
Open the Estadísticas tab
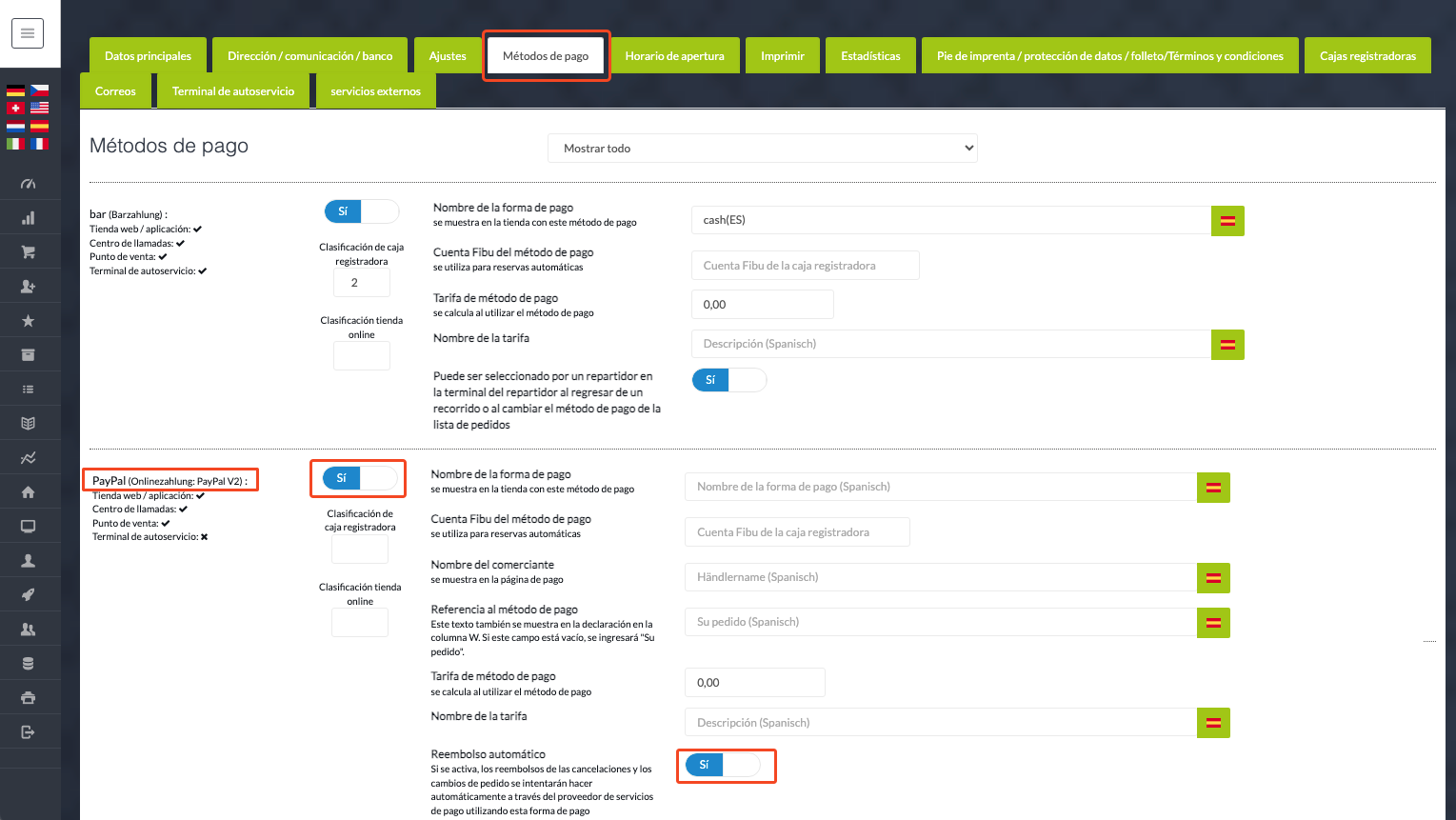pyautogui.click(x=870, y=56)
